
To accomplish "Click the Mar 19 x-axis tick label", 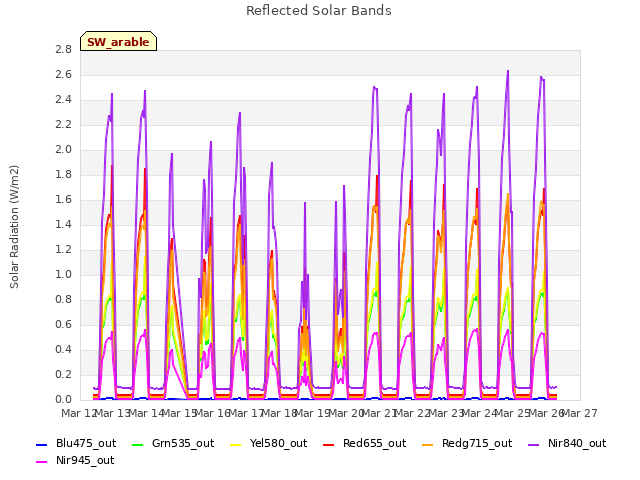I will pos(312,413).
